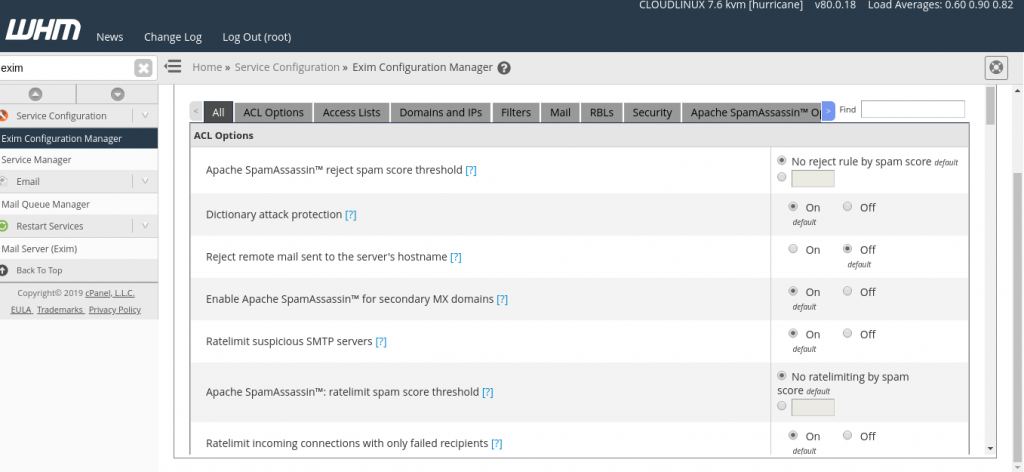Turn On reject remote mail to hostname
This screenshot has height=472, width=1024.
793,249
